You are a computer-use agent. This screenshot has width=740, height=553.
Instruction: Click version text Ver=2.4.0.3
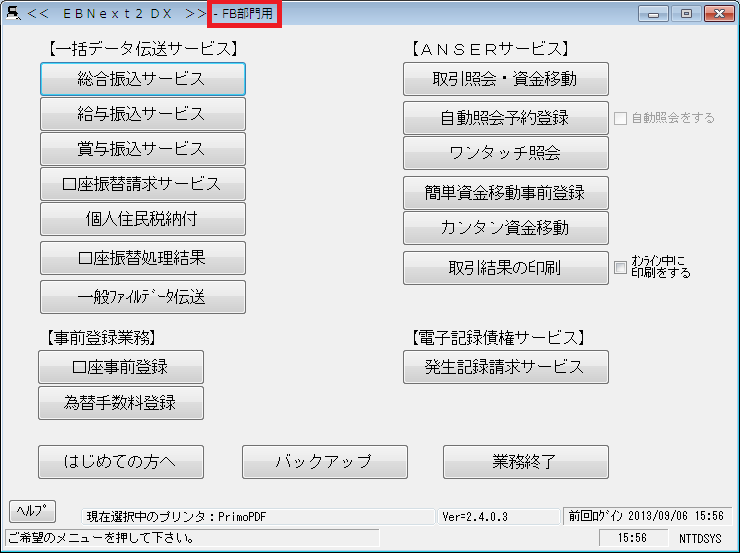pos(498,517)
